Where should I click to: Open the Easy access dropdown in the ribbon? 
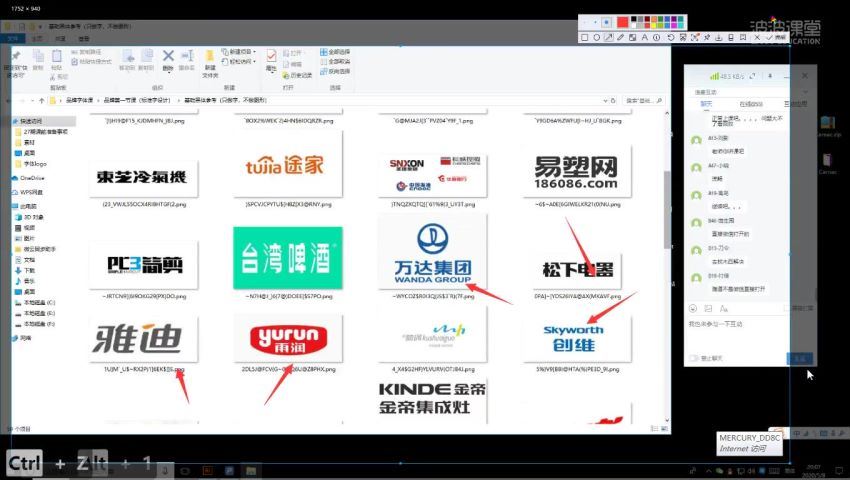tap(239, 61)
